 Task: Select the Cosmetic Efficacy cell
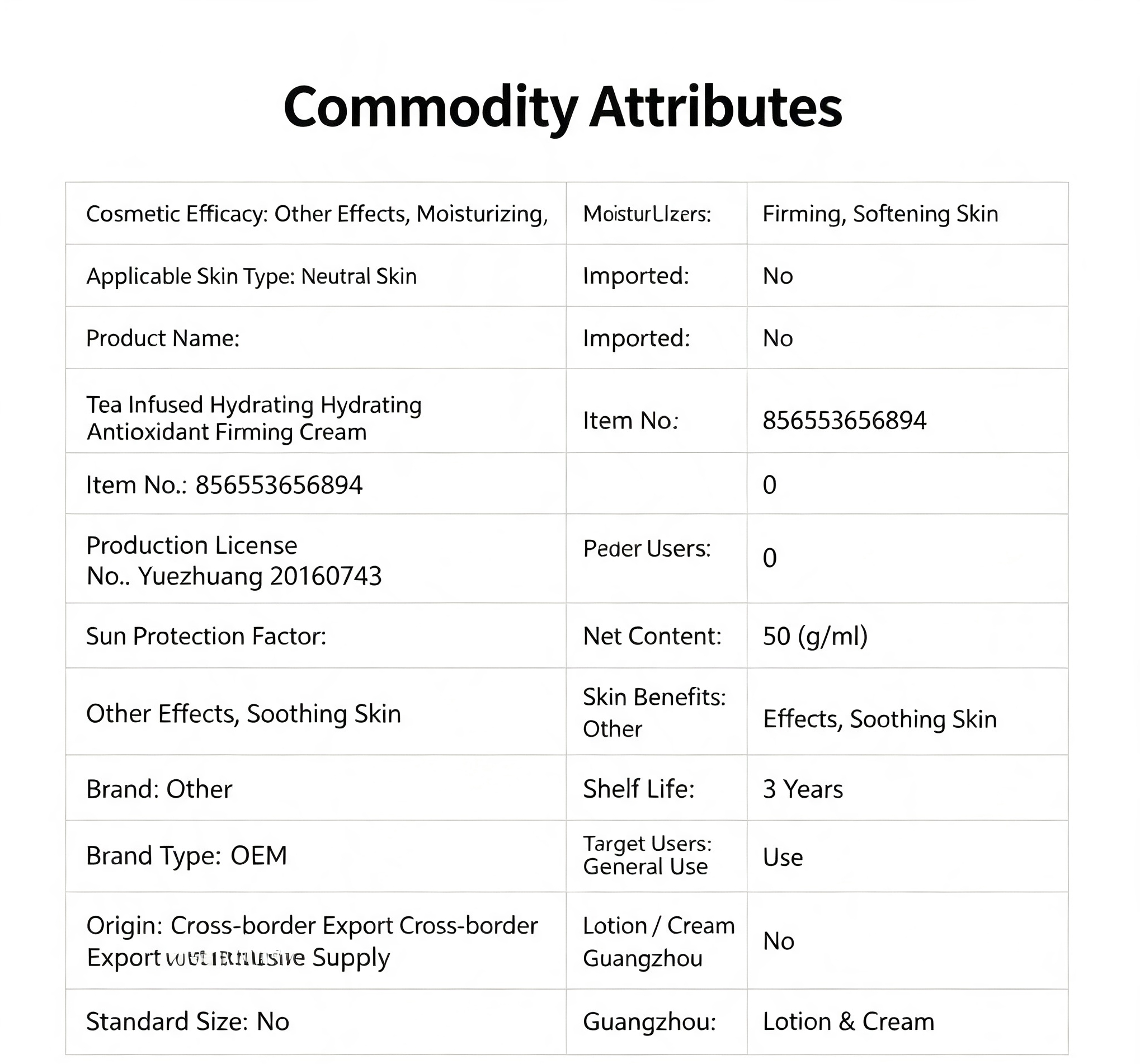point(316,213)
